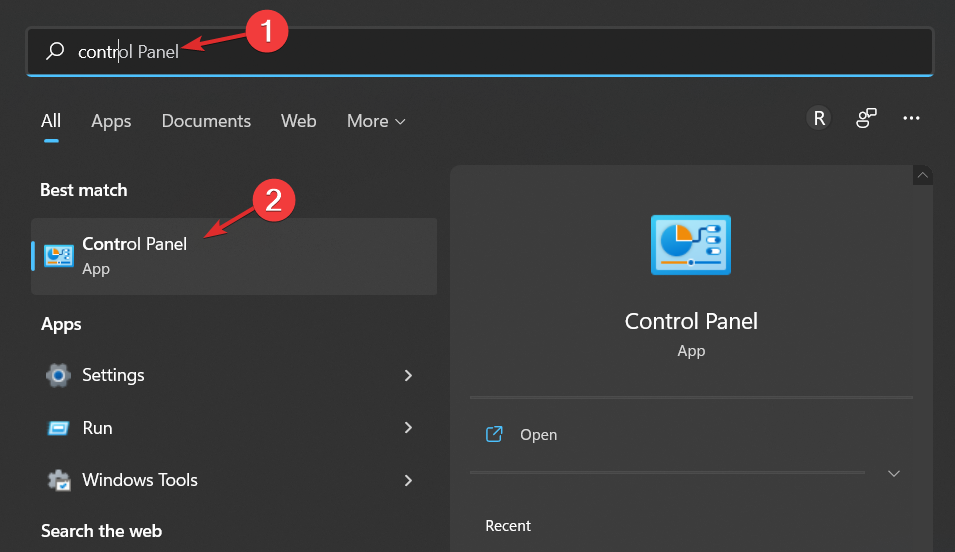The width and height of the screenshot is (955, 552).
Task: Click the large Control Panel preview icon
Action: (x=691, y=245)
